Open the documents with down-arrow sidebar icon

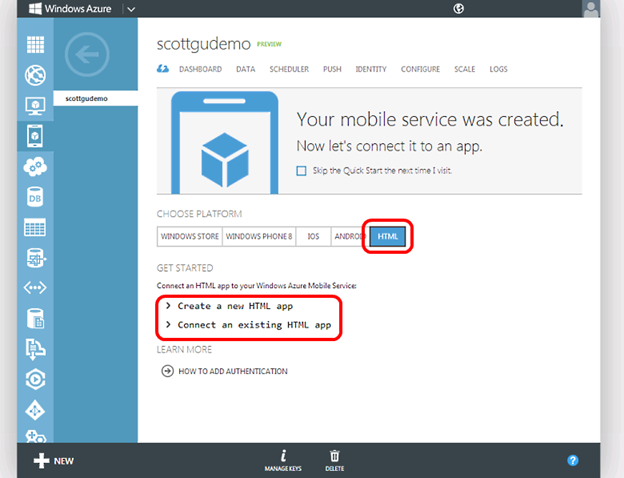click(x=35, y=349)
